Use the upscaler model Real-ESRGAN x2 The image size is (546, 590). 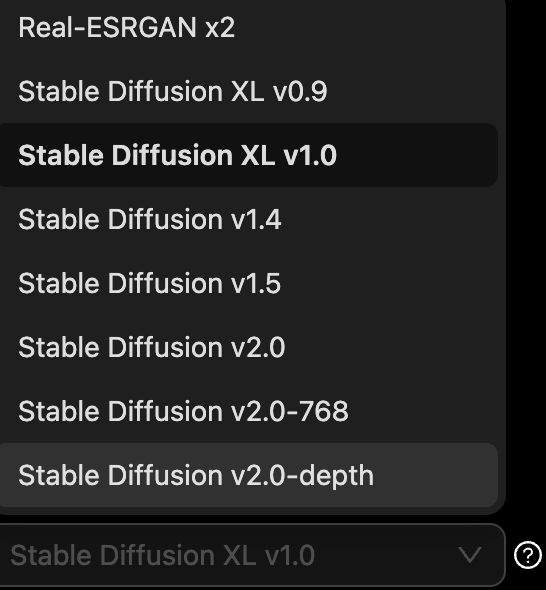(x=248, y=27)
